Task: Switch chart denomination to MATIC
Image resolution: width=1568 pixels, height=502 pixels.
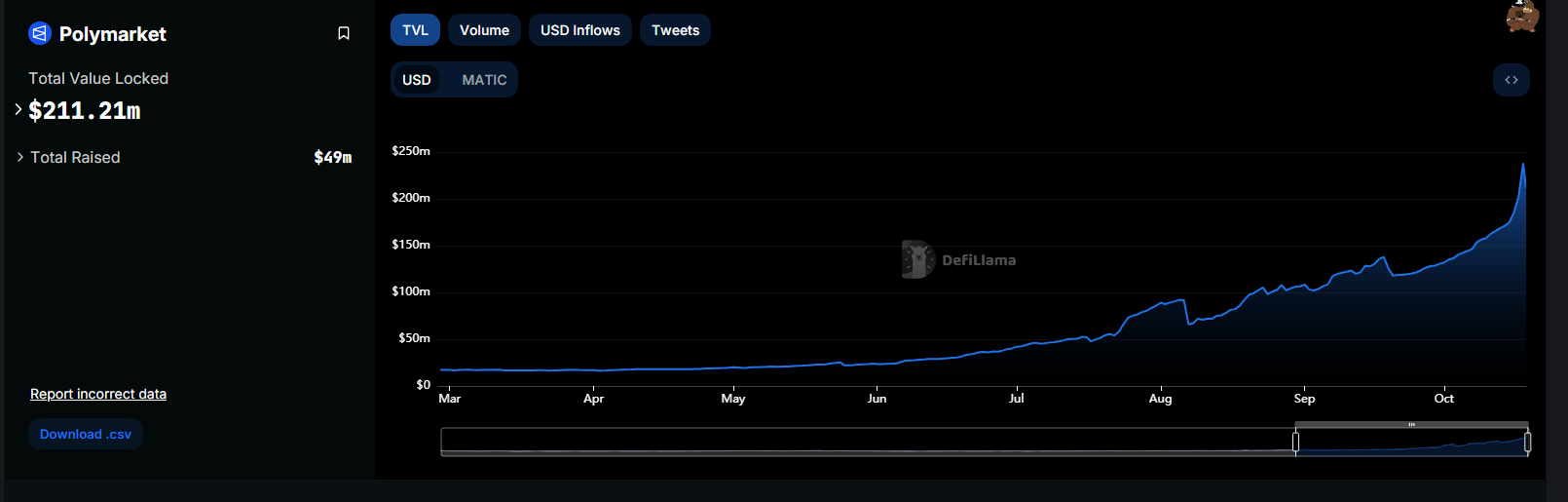Action: pyautogui.click(x=484, y=80)
